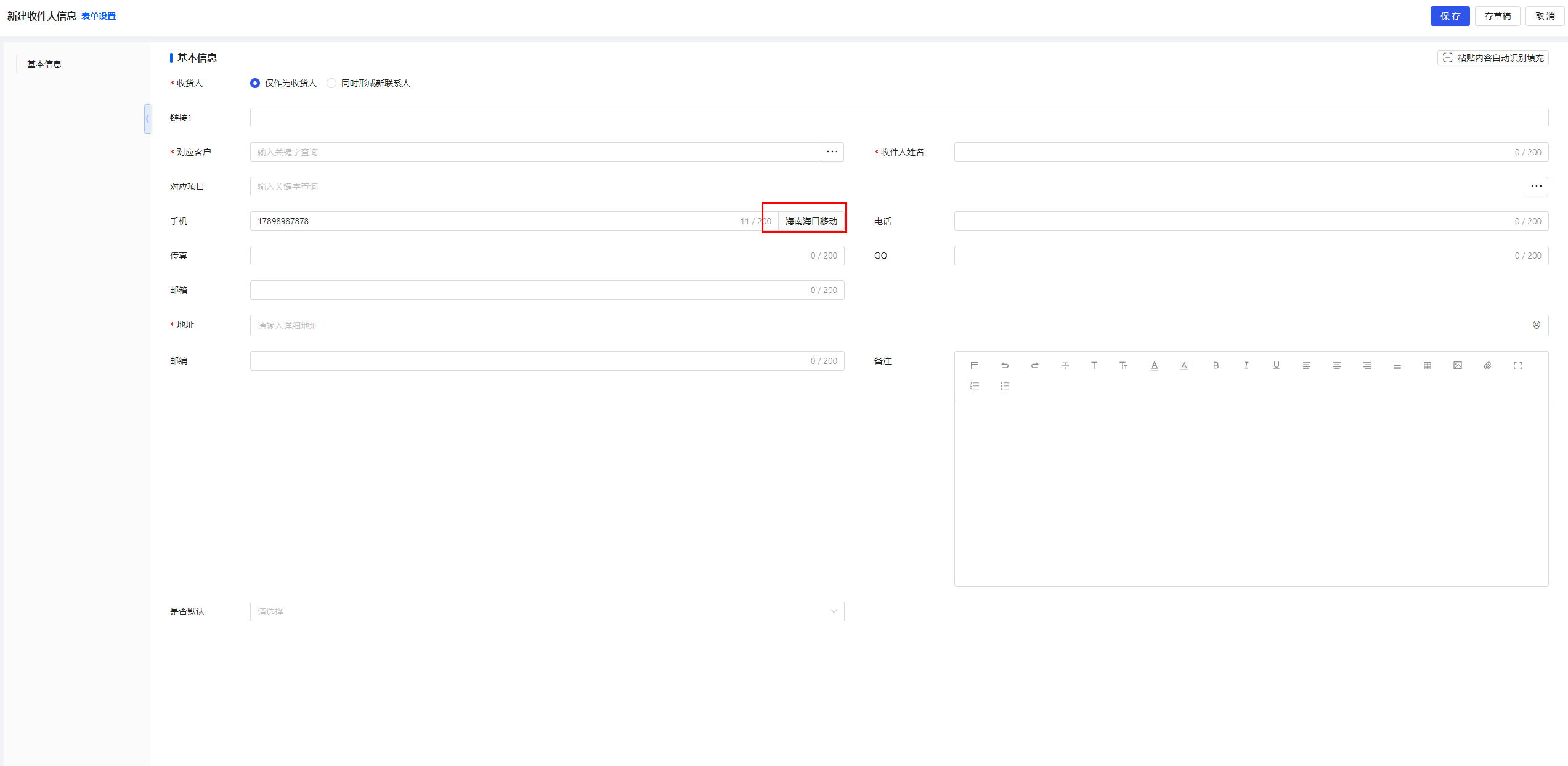The width and height of the screenshot is (1568, 766).
Task: Click the map location pin in address field
Action: point(1536,325)
